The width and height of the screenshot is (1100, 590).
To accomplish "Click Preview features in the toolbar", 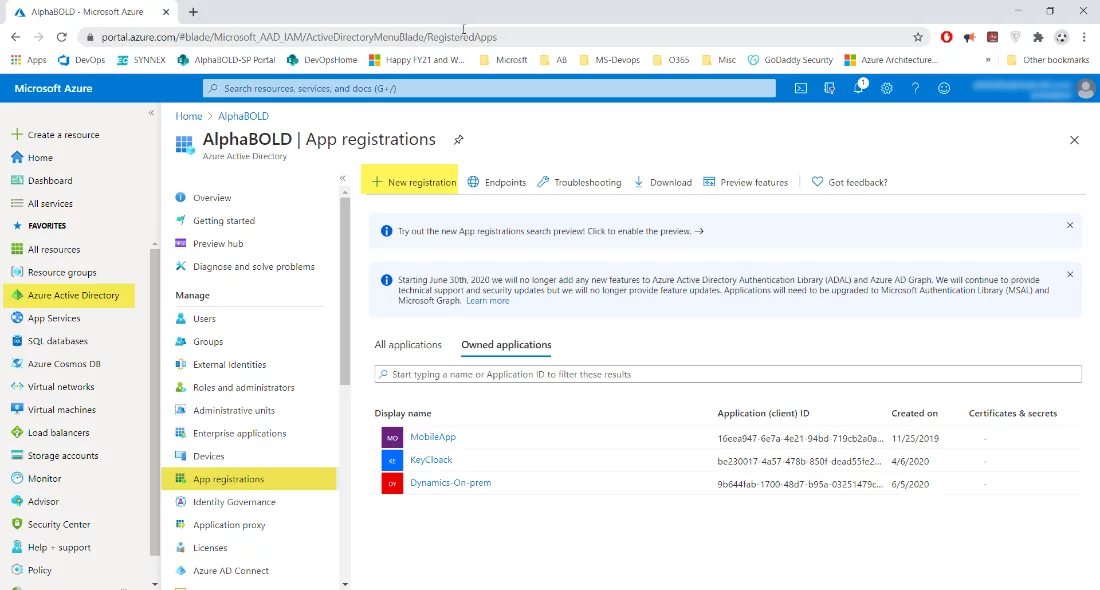I will [746, 182].
